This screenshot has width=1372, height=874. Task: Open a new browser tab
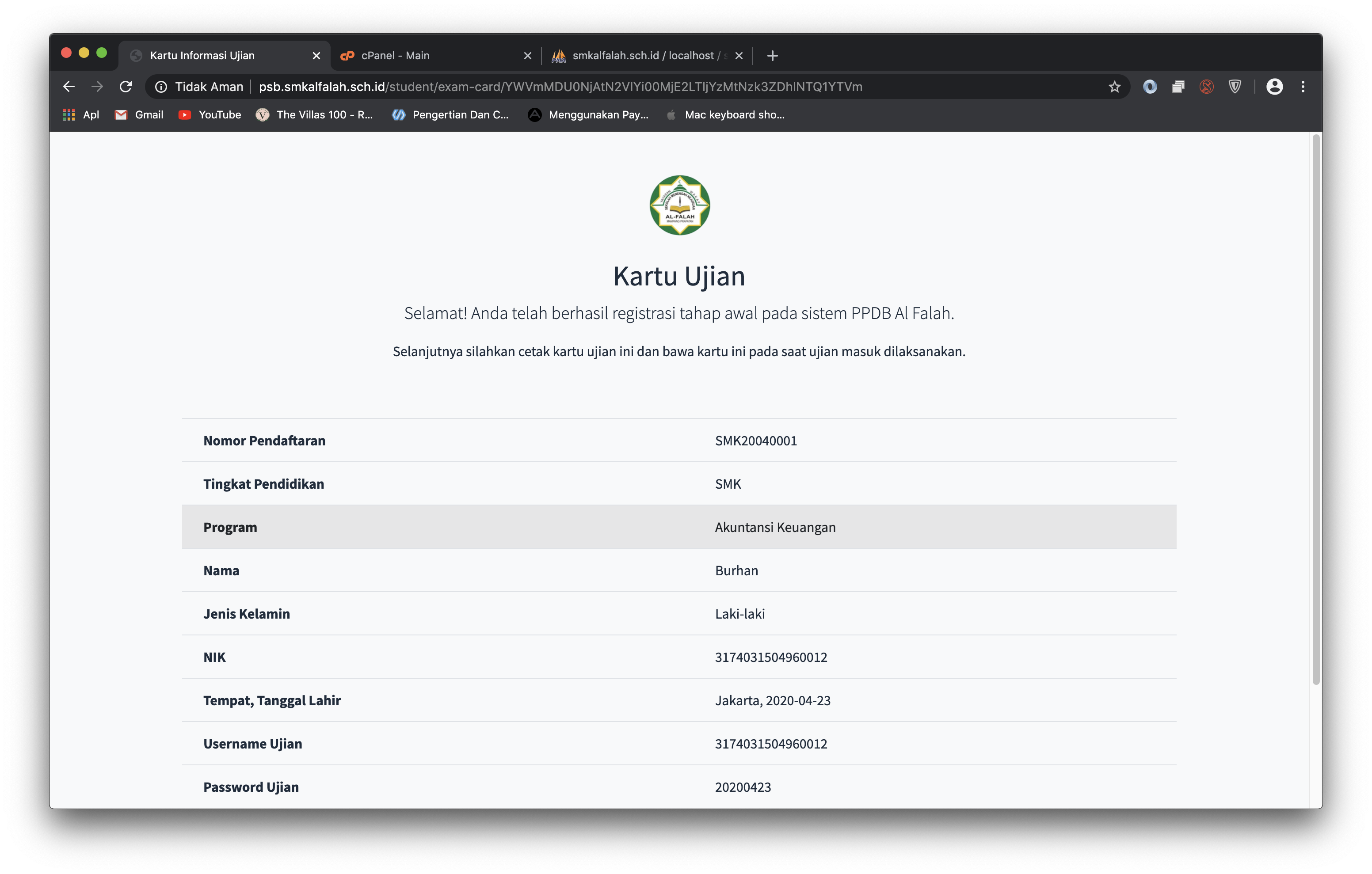pos(772,56)
